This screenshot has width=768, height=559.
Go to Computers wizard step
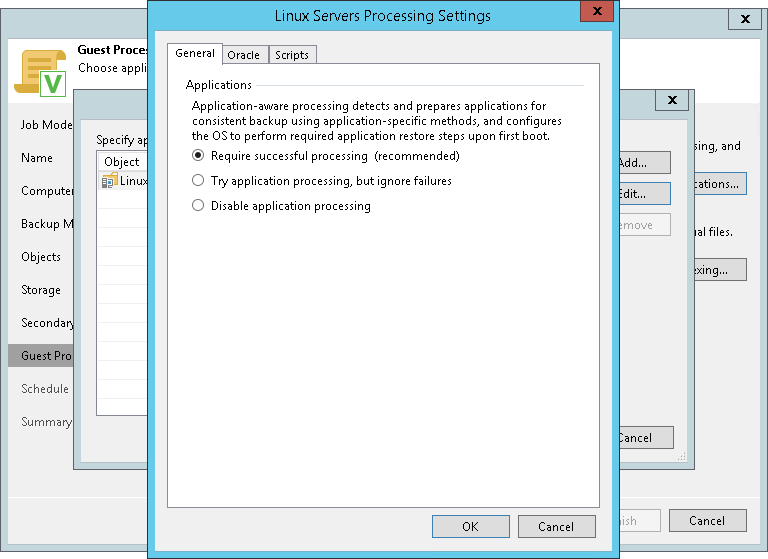pos(47,191)
